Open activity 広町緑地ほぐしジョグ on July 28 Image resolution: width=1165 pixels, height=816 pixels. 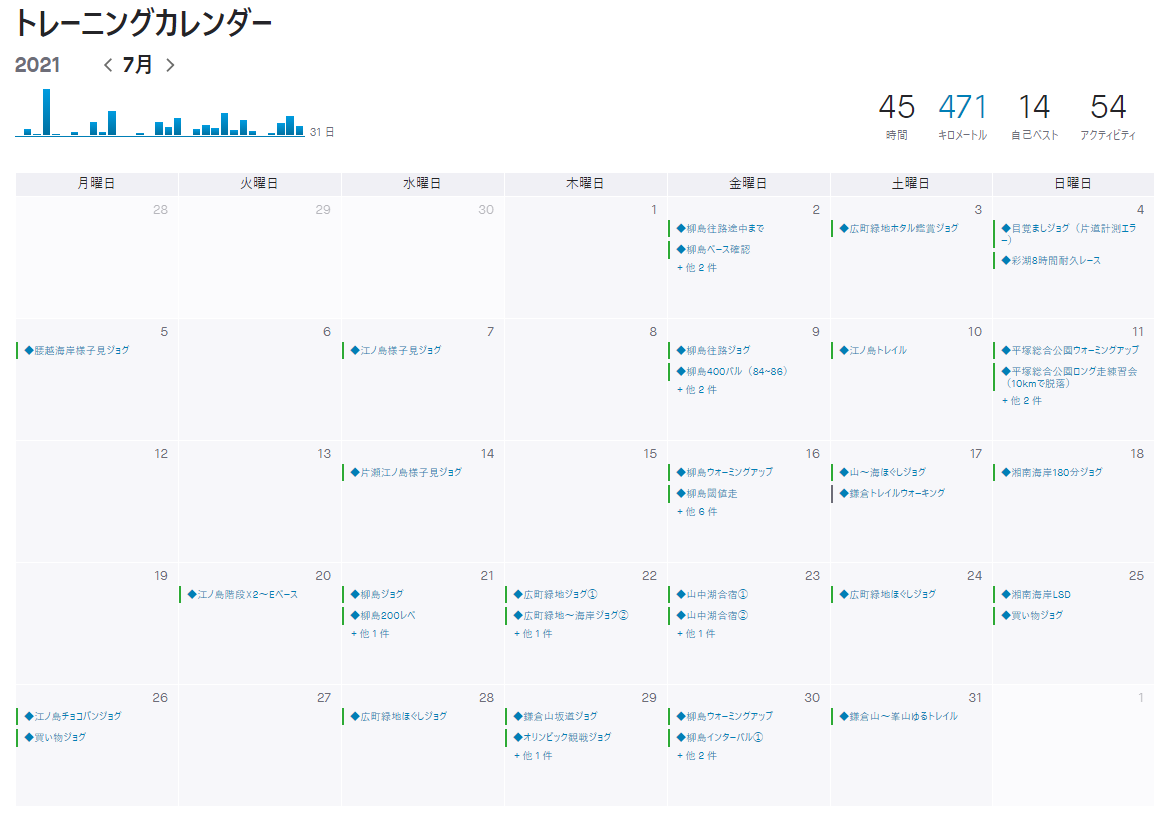tap(399, 716)
